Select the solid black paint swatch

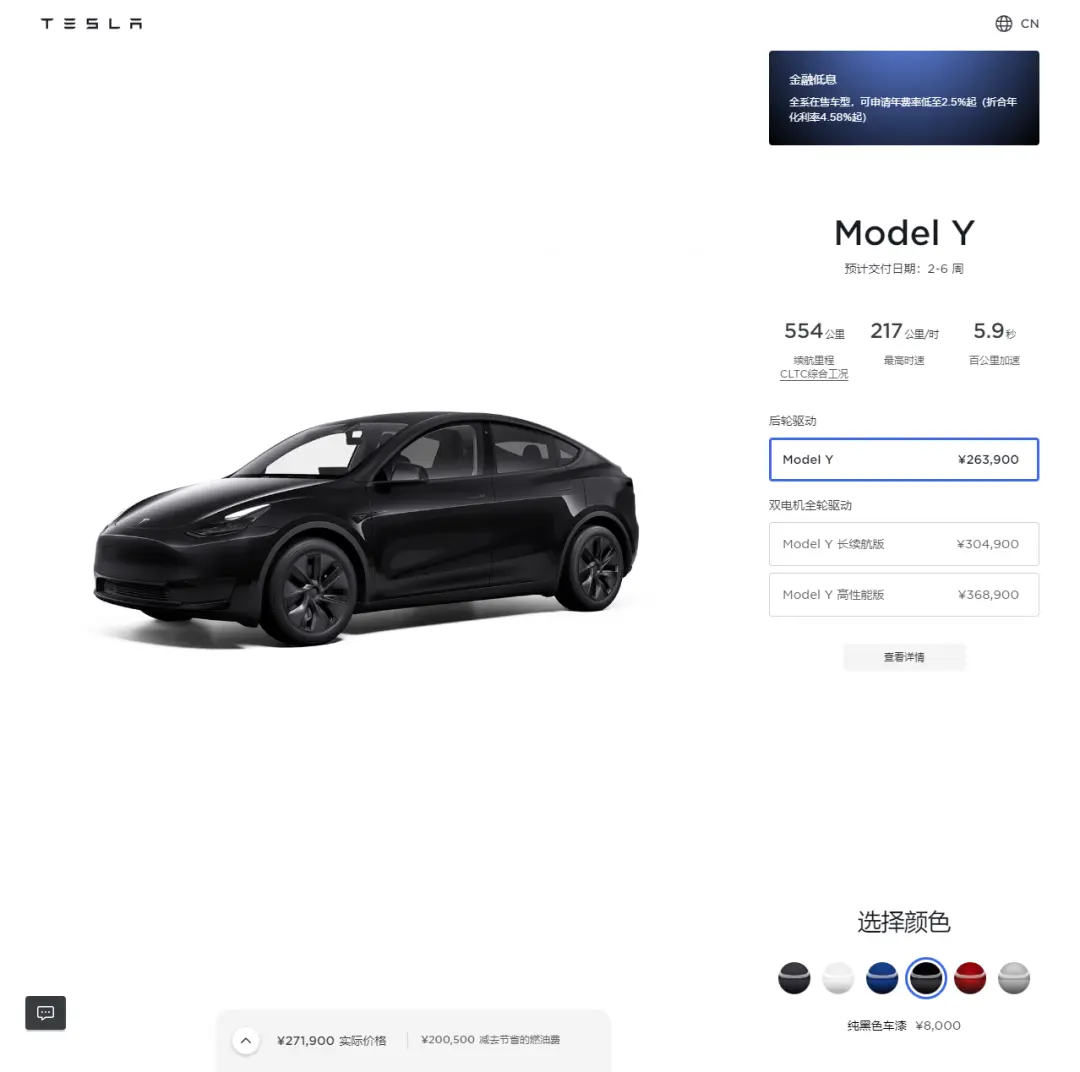[926, 978]
